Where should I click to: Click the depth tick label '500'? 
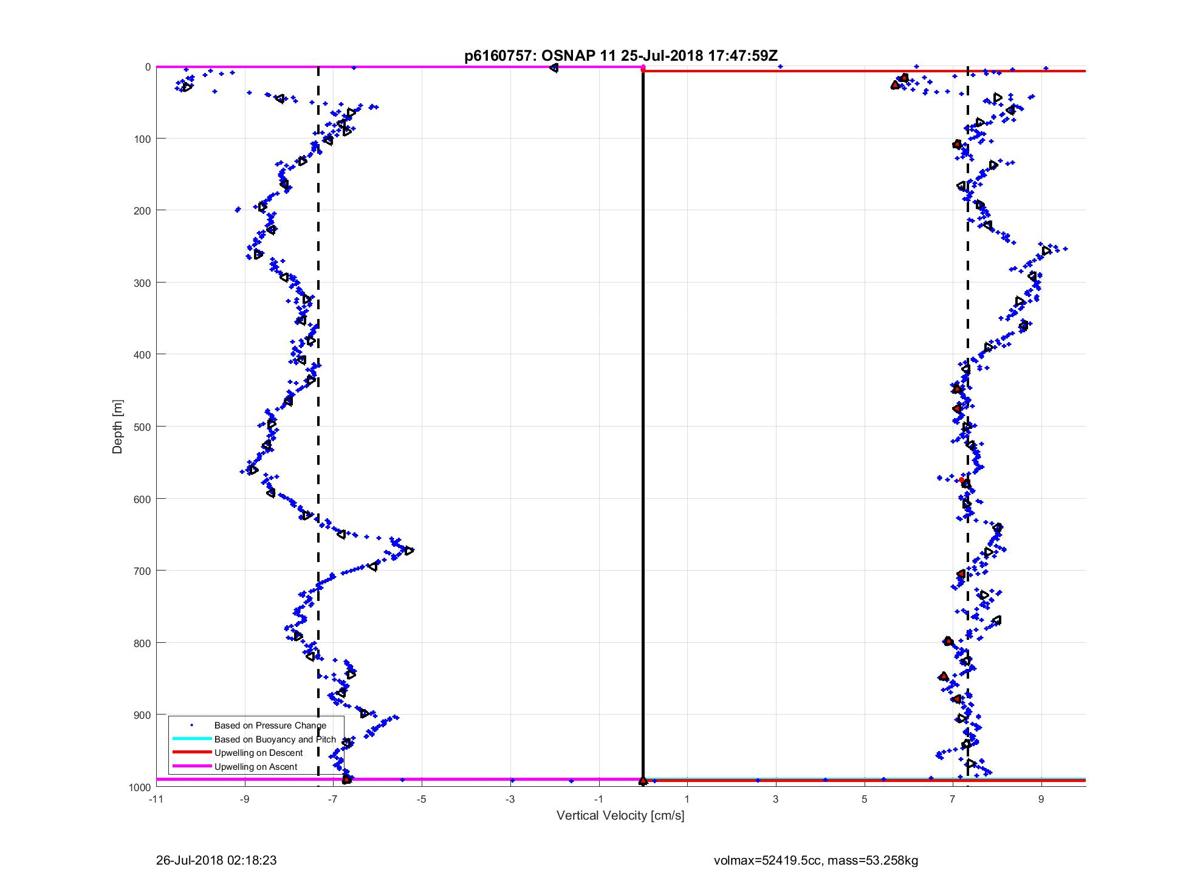coord(143,426)
